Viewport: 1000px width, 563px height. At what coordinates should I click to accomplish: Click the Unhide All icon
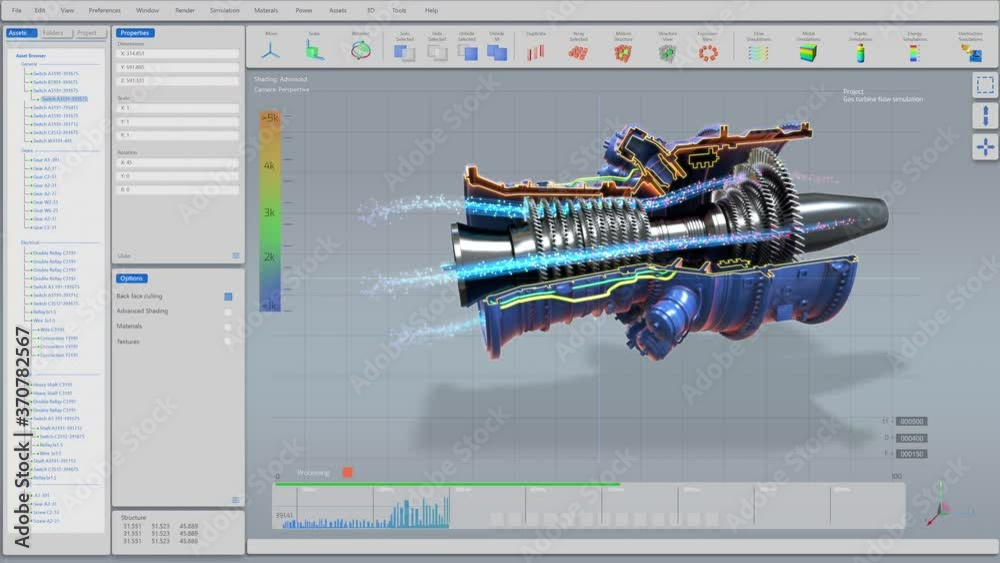coord(497,53)
